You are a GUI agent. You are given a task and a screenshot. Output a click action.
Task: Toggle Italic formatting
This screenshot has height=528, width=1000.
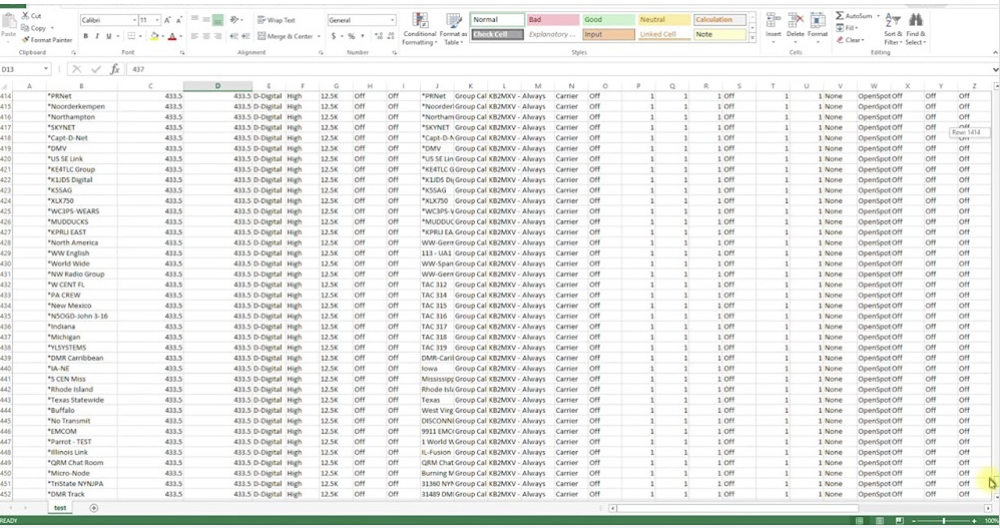[99, 36]
